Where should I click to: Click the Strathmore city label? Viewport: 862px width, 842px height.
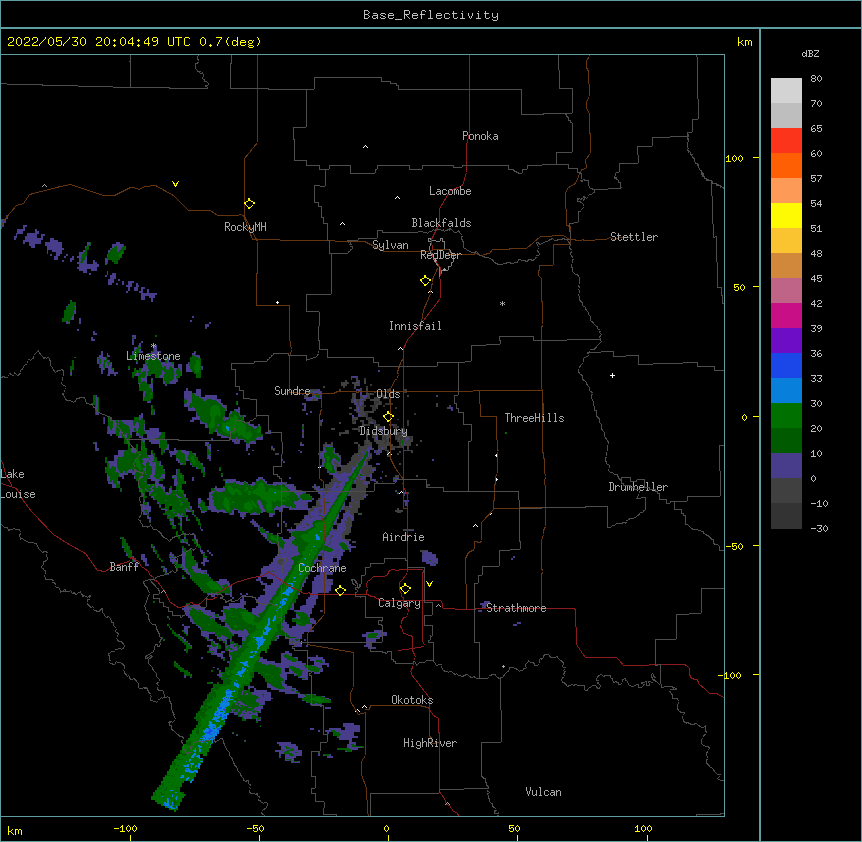516,608
